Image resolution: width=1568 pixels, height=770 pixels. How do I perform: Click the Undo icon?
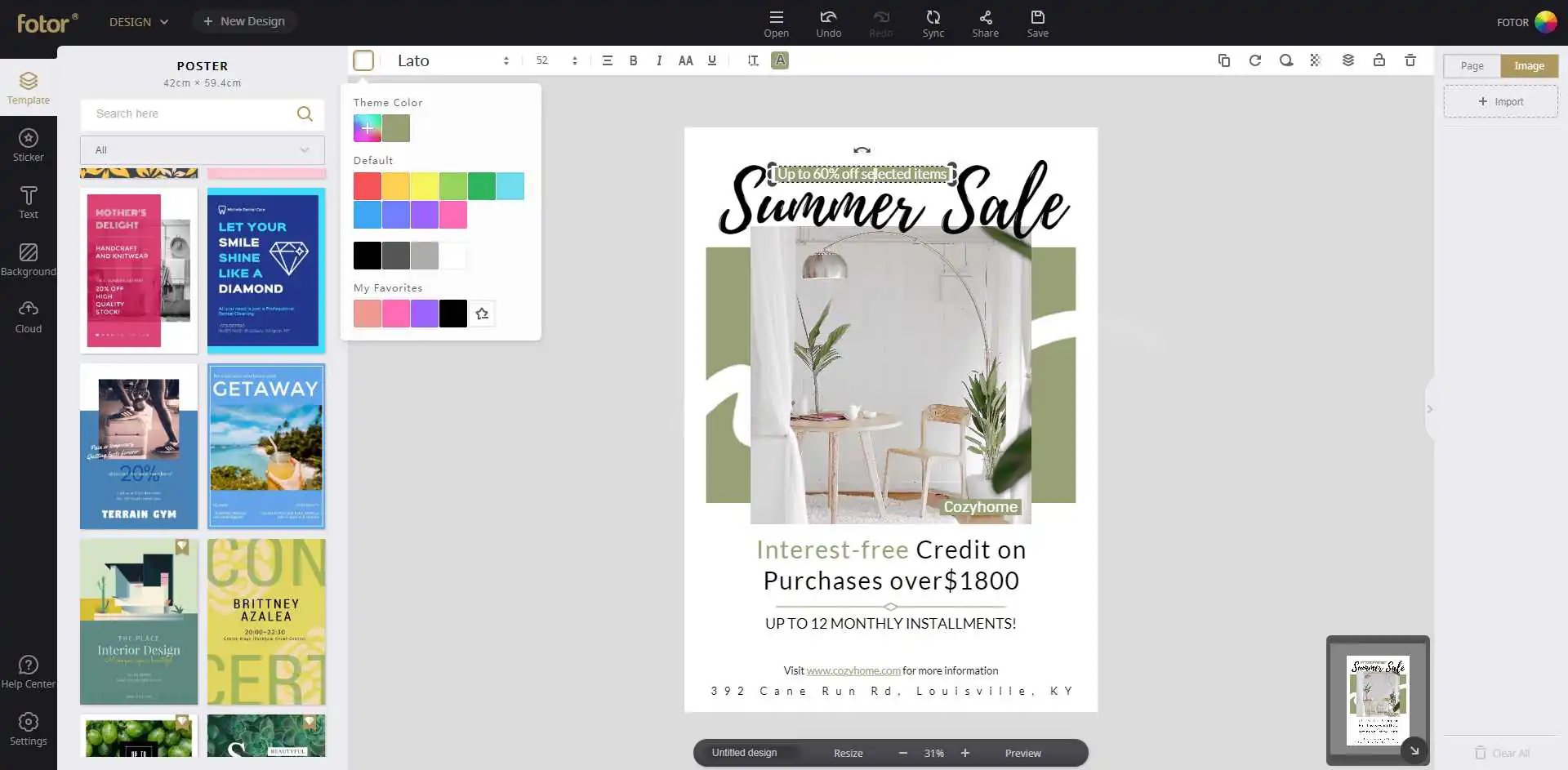pyautogui.click(x=828, y=23)
